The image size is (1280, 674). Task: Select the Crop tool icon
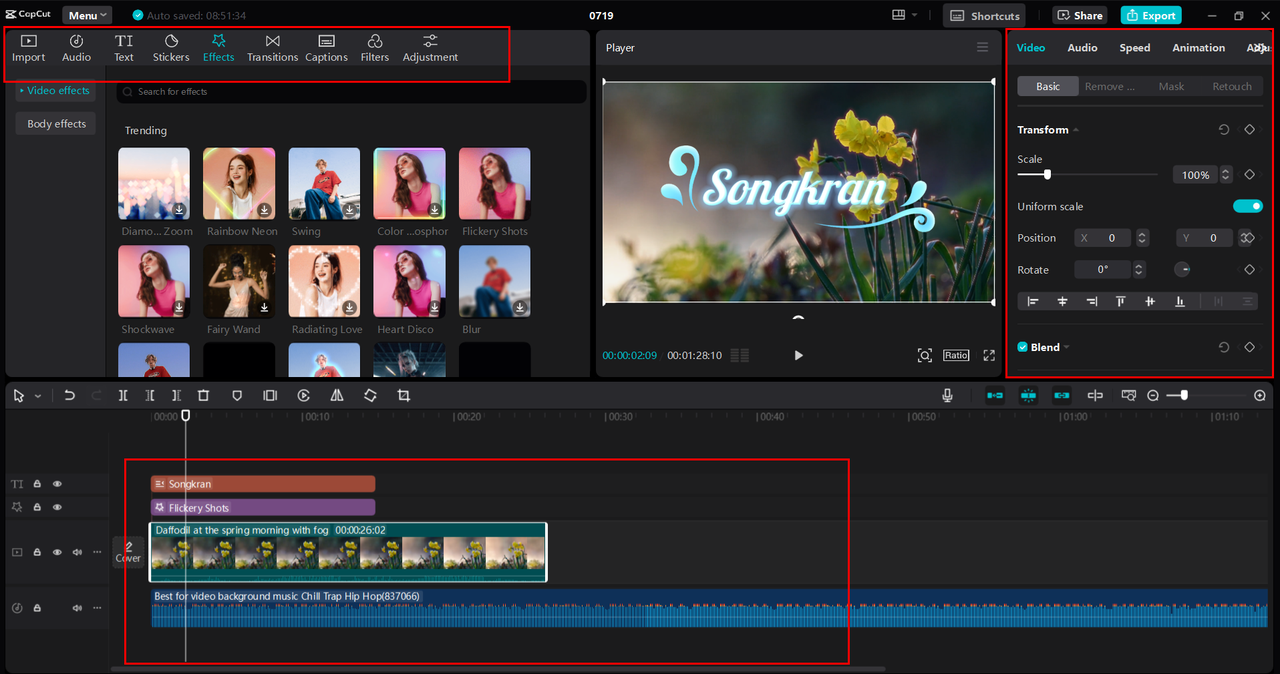tap(404, 396)
